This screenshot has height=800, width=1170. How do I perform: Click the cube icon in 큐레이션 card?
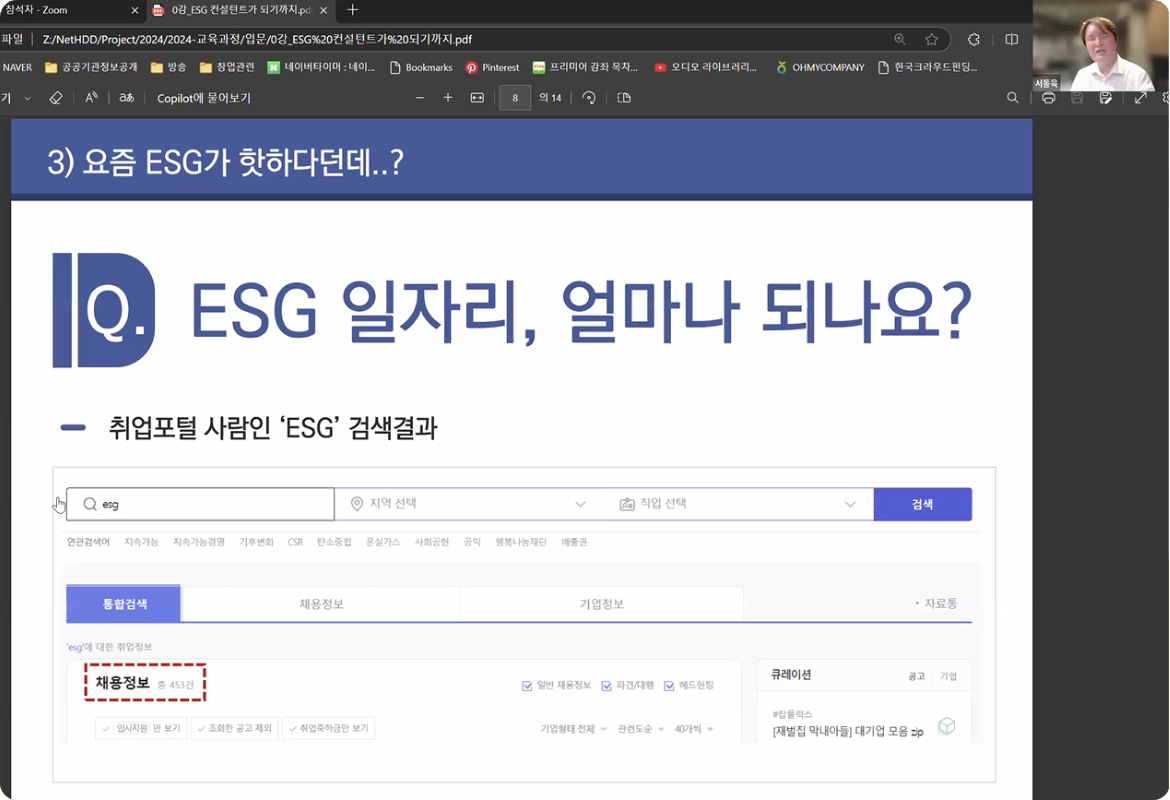click(x=946, y=725)
